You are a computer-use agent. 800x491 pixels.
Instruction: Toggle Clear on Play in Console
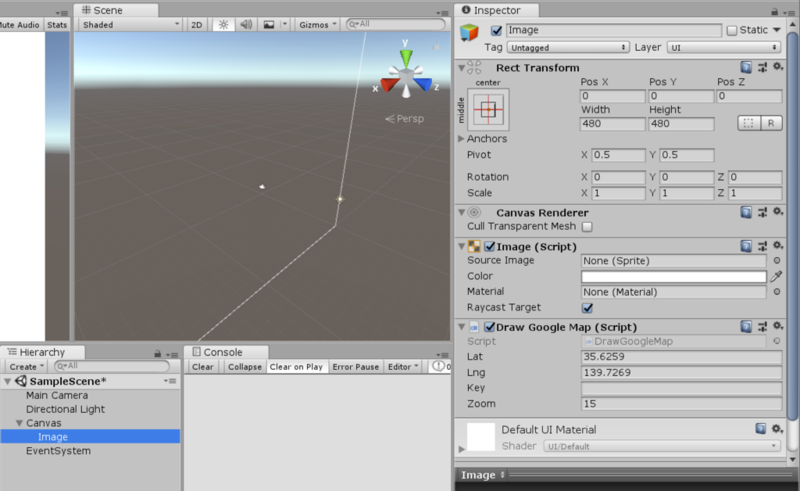click(x=296, y=366)
